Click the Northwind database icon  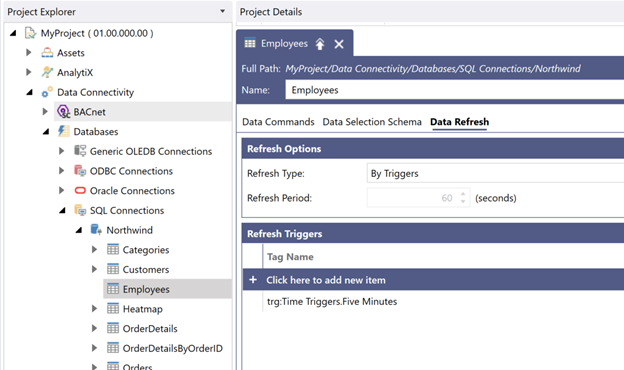tap(96, 230)
